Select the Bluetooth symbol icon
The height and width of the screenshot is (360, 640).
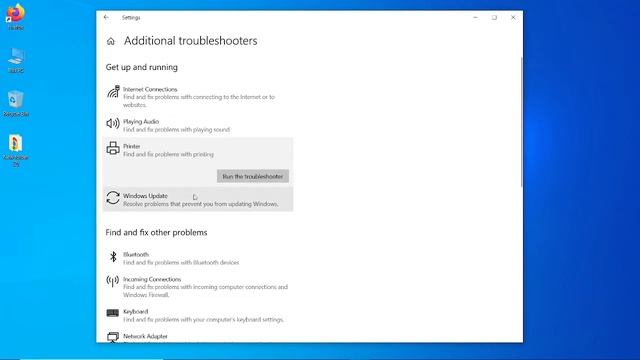tap(113, 257)
